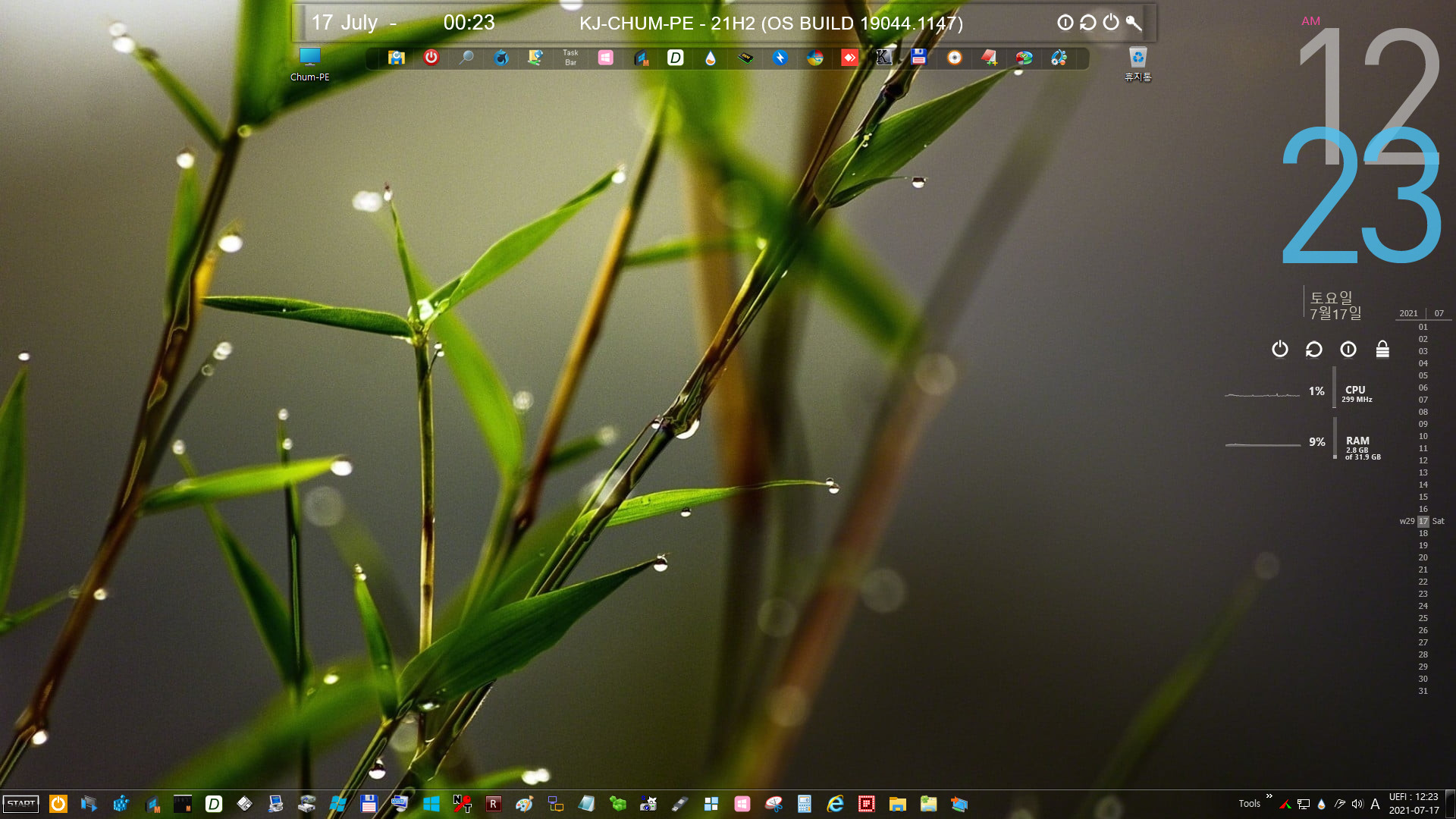This screenshot has width=1456, height=819.
Task: Launch the dark red R icon on the taskbar
Action: [x=493, y=804]
